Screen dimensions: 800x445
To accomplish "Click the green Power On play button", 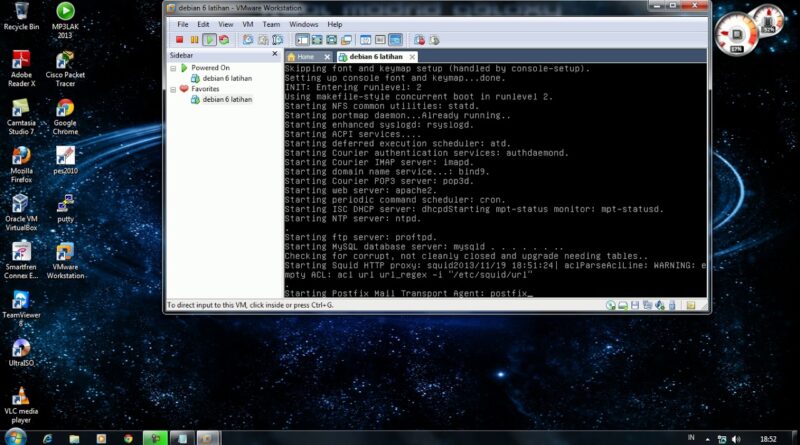I will tap(209, 40).
